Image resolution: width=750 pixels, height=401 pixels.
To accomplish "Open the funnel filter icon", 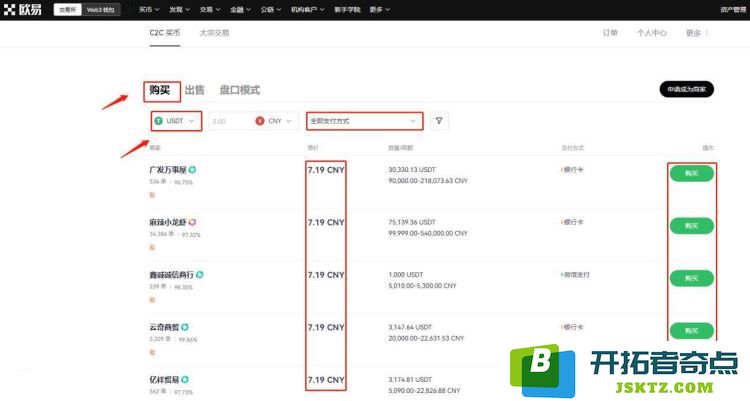I will click(439, 121).
